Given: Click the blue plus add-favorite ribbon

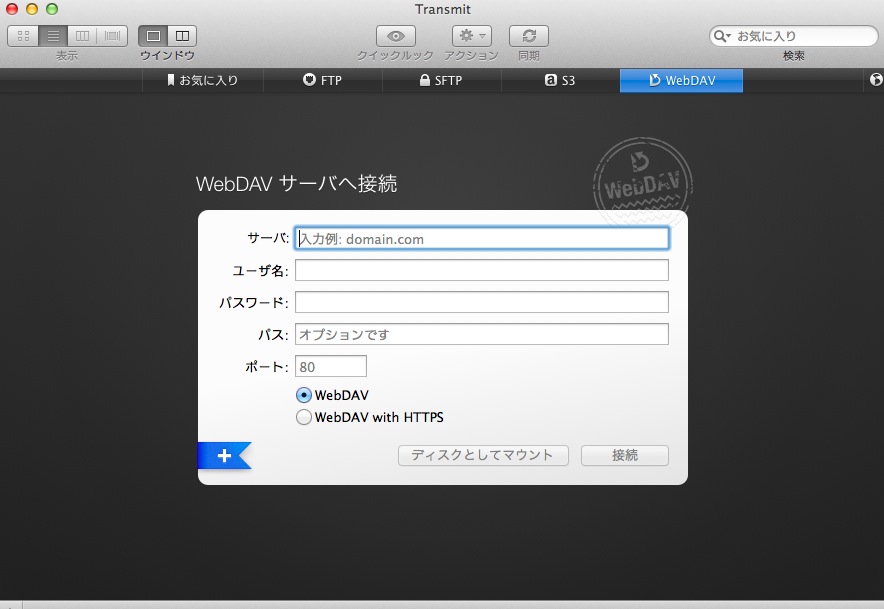Looking at the screenshot, I should [224, 456].
